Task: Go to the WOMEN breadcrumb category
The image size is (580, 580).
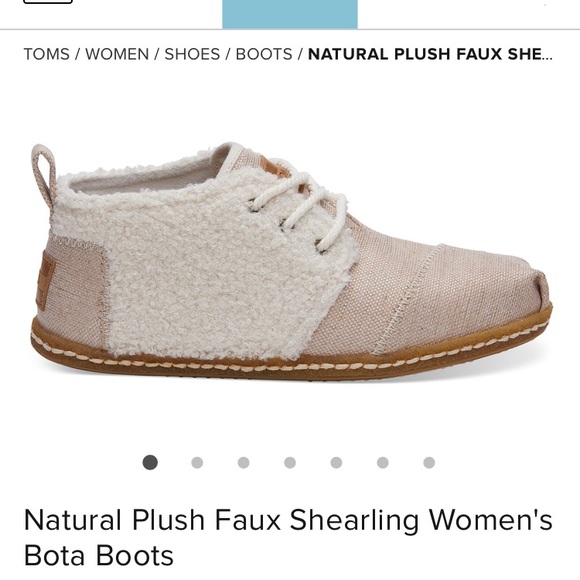Action: (117, 54)
